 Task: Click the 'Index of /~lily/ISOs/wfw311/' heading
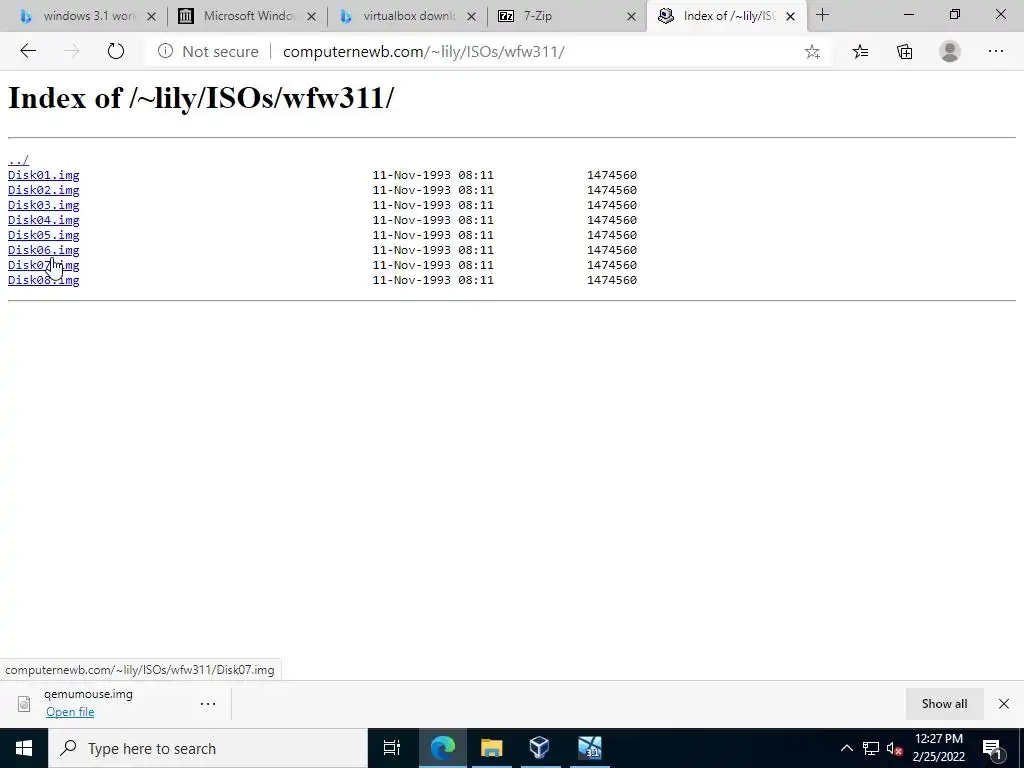pyautogui.click(x=201, y=98)
